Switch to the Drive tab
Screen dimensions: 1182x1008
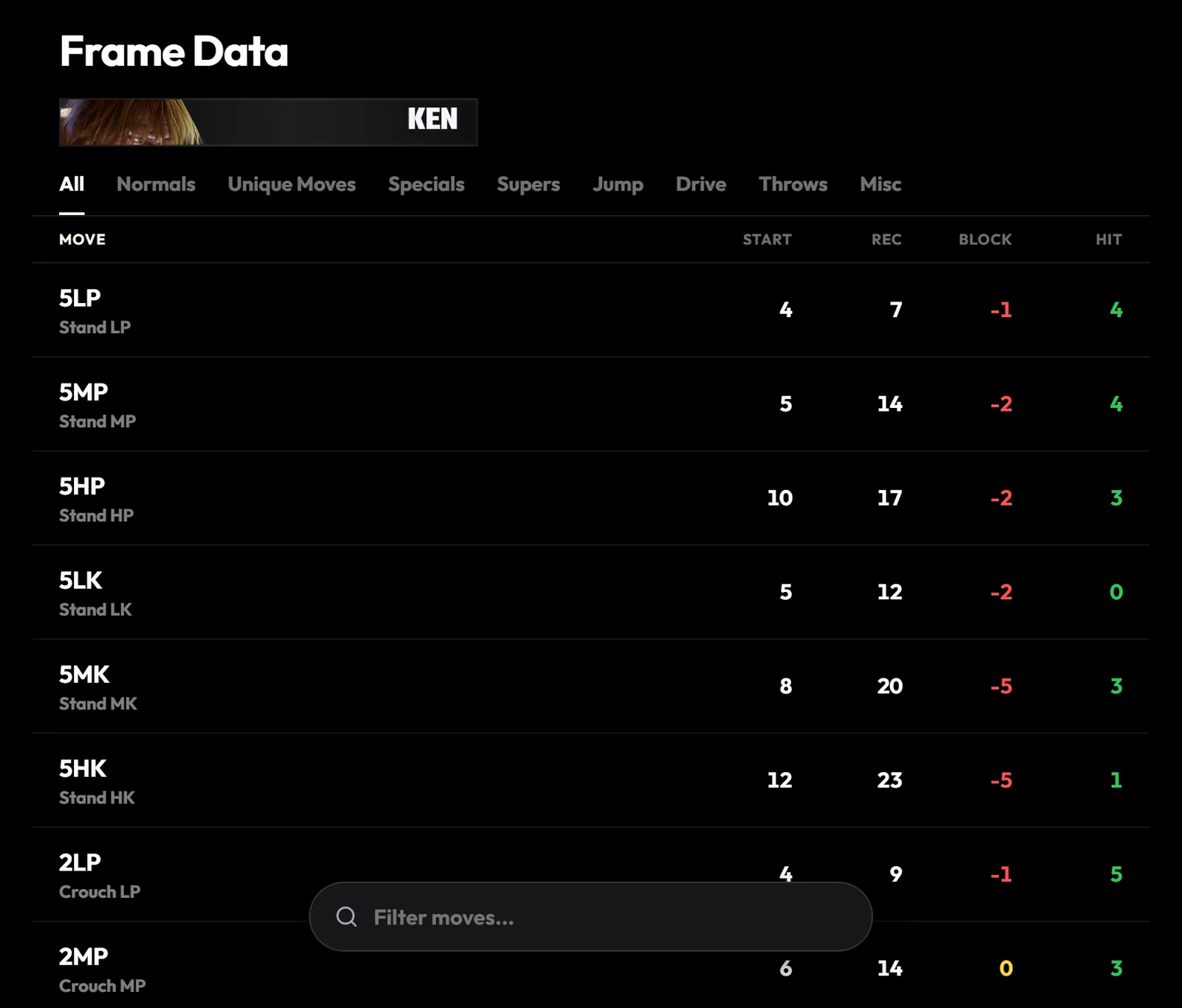pyautogui.click(x=701, y=184)
